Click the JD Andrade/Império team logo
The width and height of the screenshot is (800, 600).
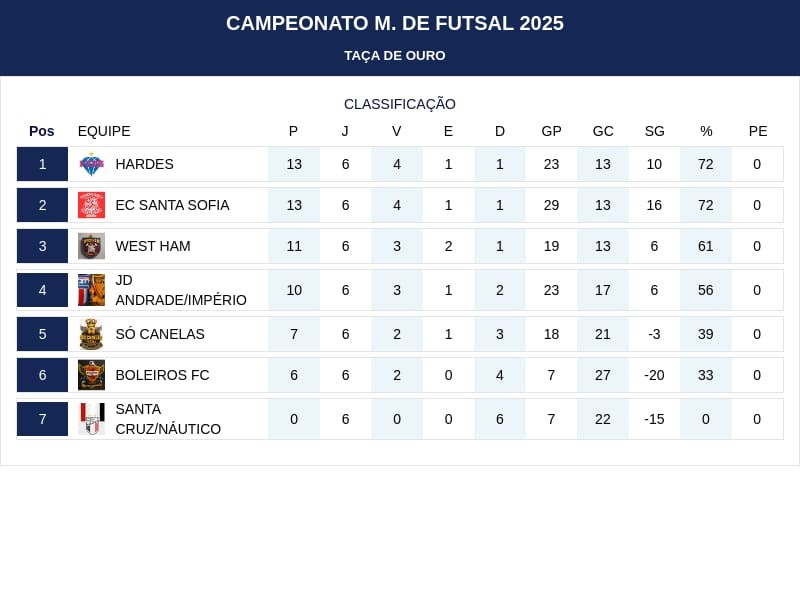(x=91, y=290)
